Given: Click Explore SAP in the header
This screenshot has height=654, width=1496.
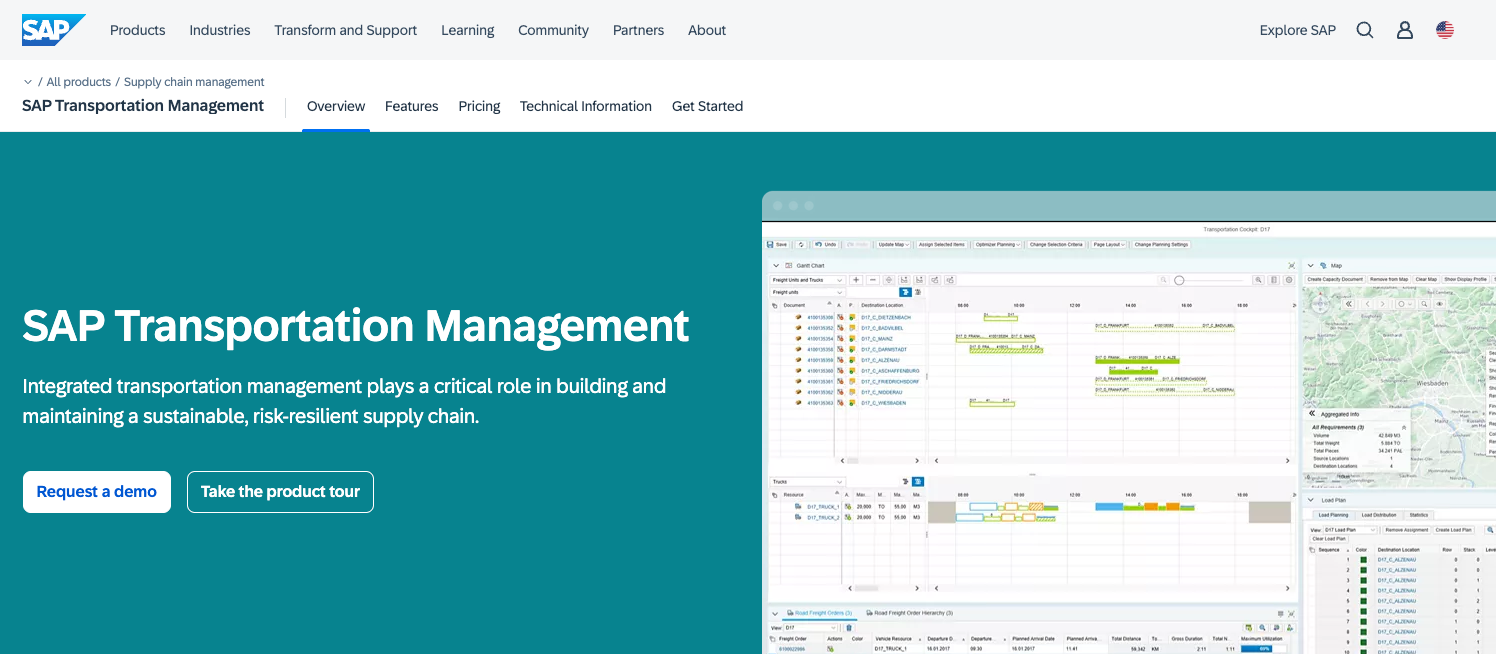Looking at the screenshot, I should pyautogui.click(x=1298, y=30).
